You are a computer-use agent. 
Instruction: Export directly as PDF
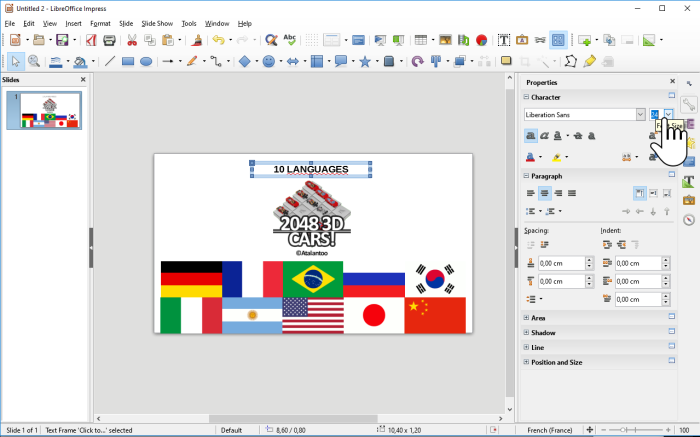coord(92,40)
